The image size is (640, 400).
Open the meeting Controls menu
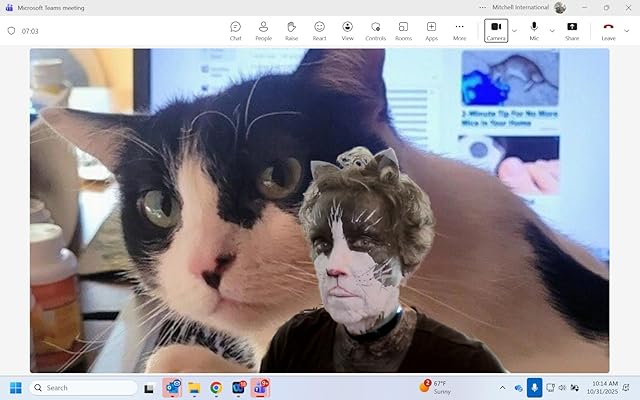click(375, 30)
